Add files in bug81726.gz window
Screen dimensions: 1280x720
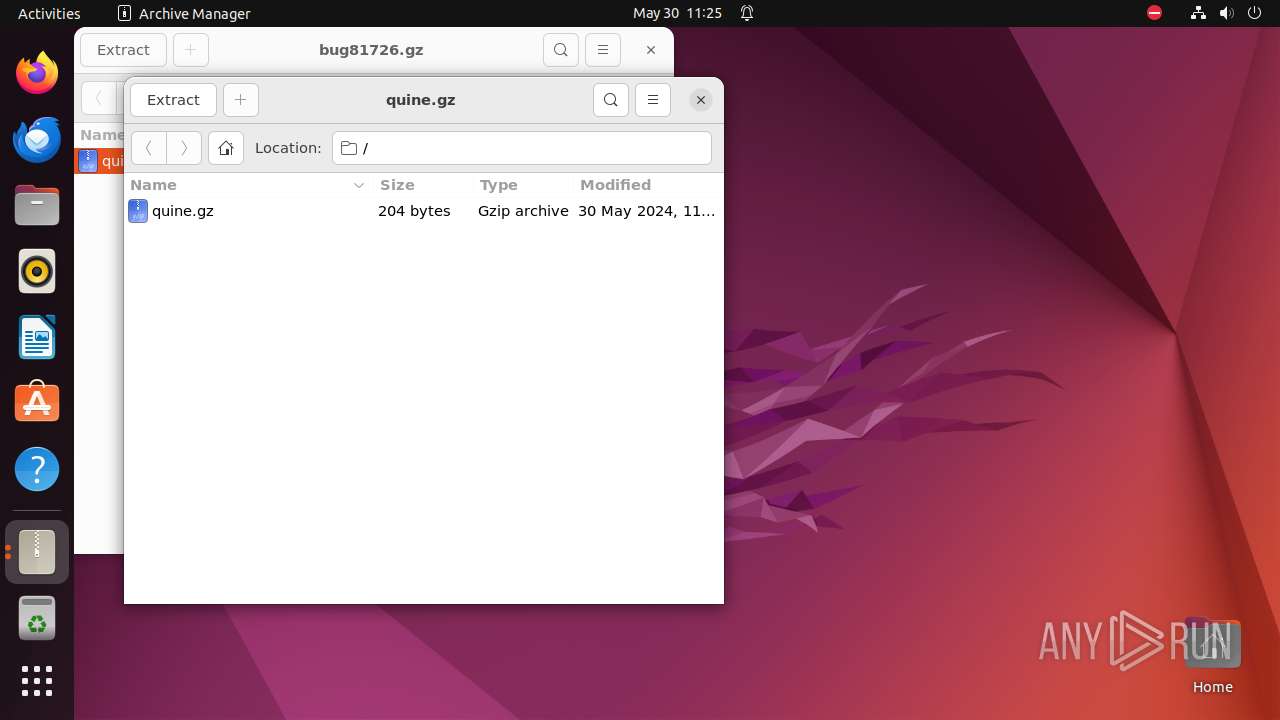(190, 50)
